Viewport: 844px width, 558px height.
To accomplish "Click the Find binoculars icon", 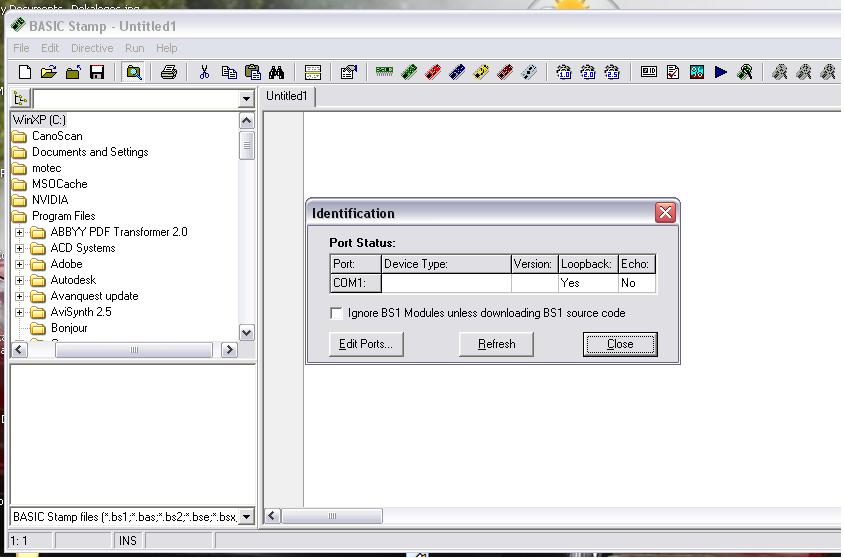I will click(x=277, y=72).
